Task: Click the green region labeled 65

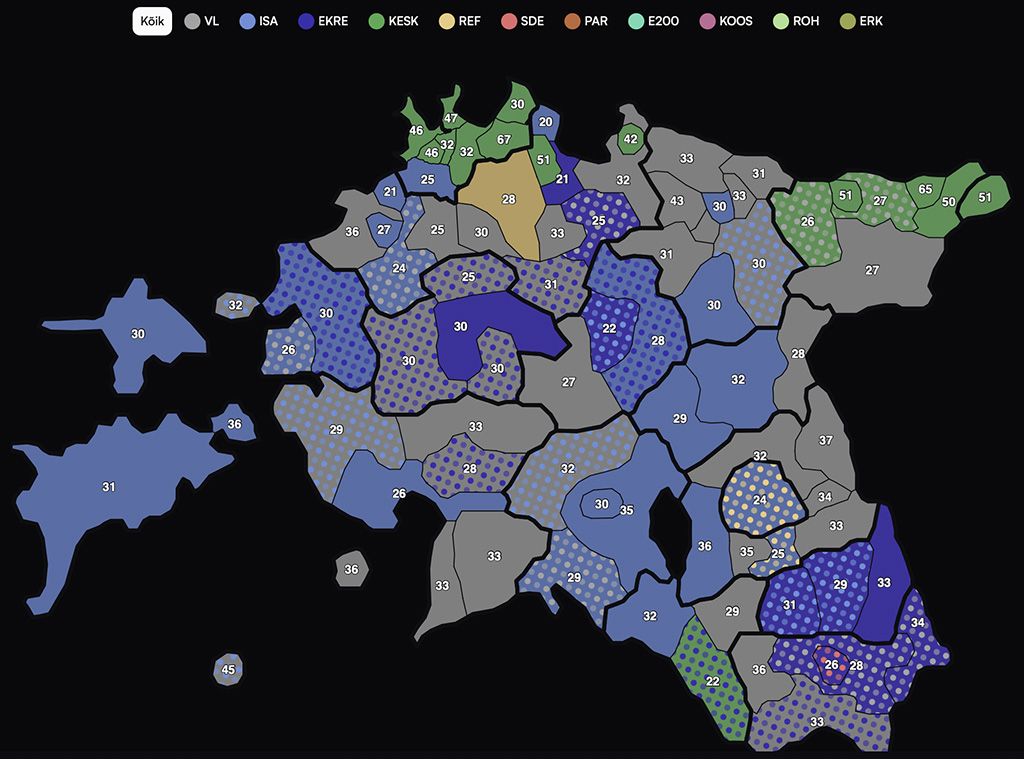Action: 925,189
